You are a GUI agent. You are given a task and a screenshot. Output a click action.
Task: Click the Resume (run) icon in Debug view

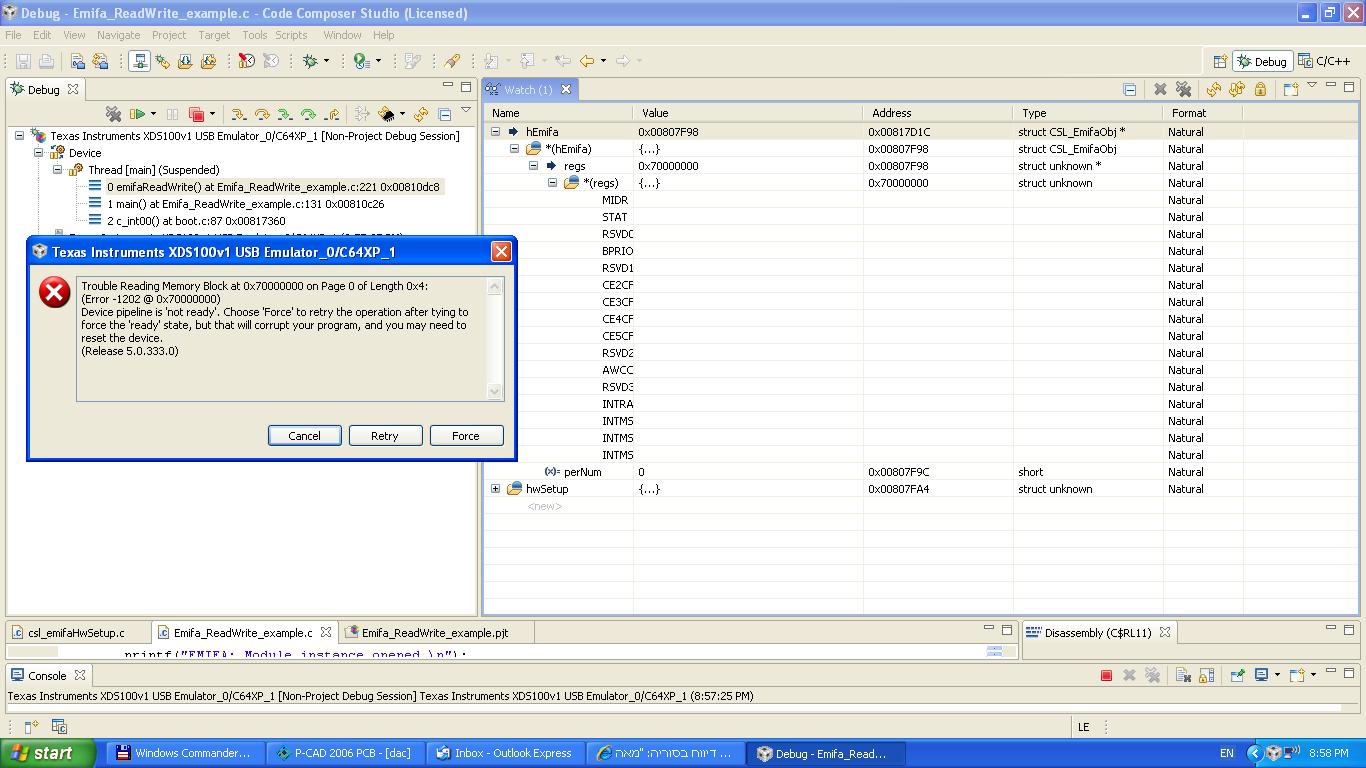[138, 114]
